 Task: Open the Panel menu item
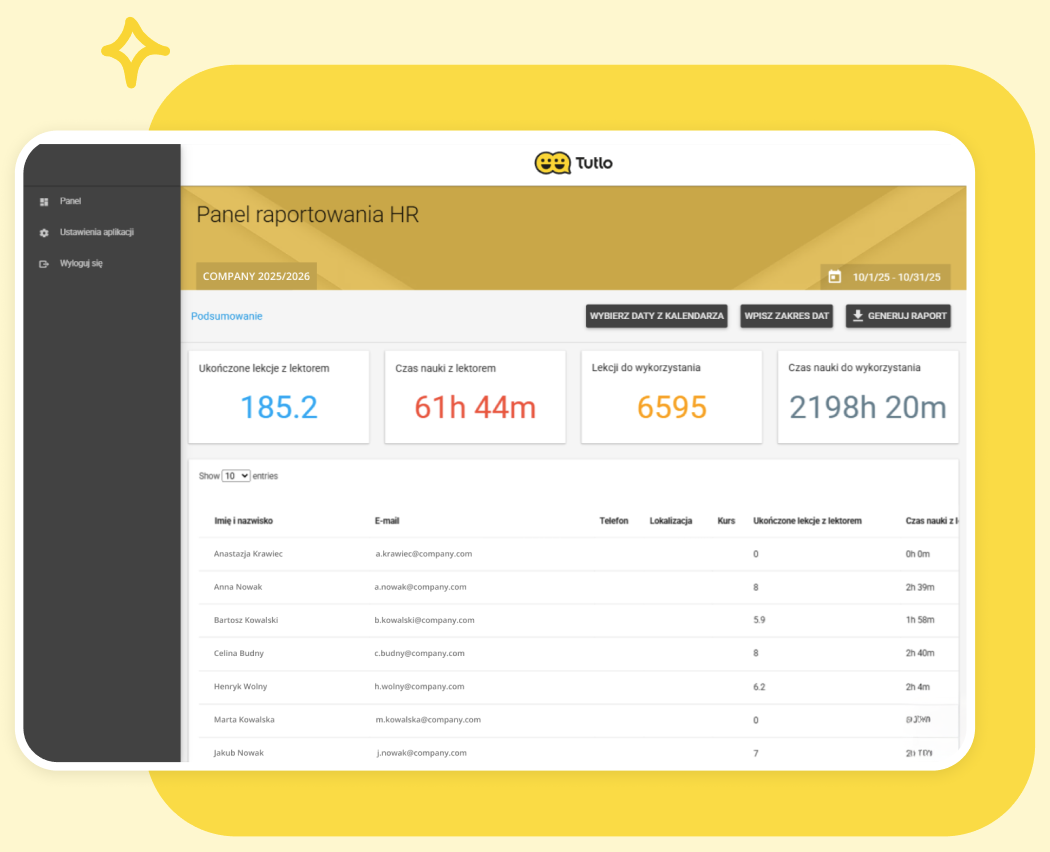70,201
